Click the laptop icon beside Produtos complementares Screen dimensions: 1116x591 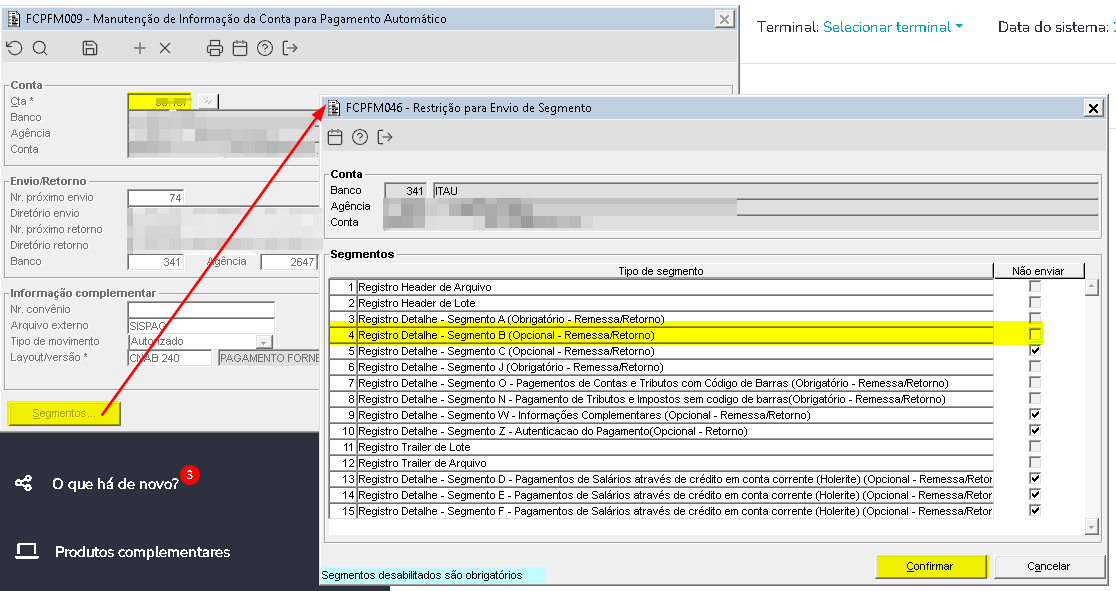click(27, 551)
